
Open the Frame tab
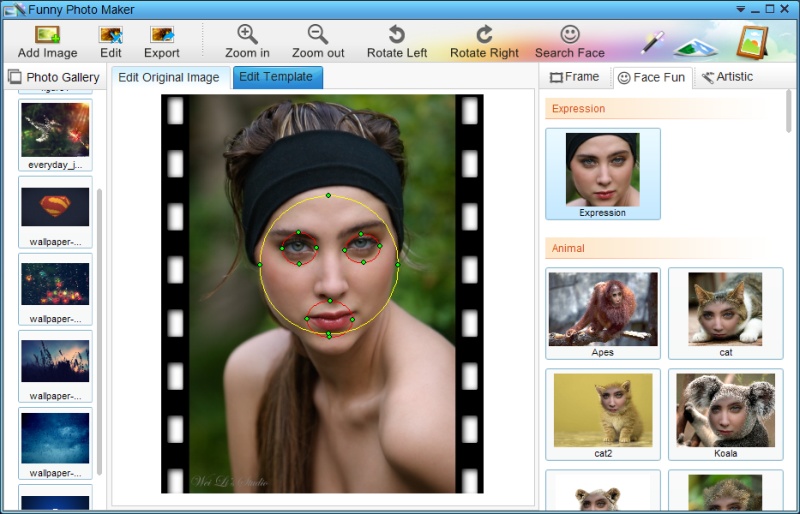[574, 77]
